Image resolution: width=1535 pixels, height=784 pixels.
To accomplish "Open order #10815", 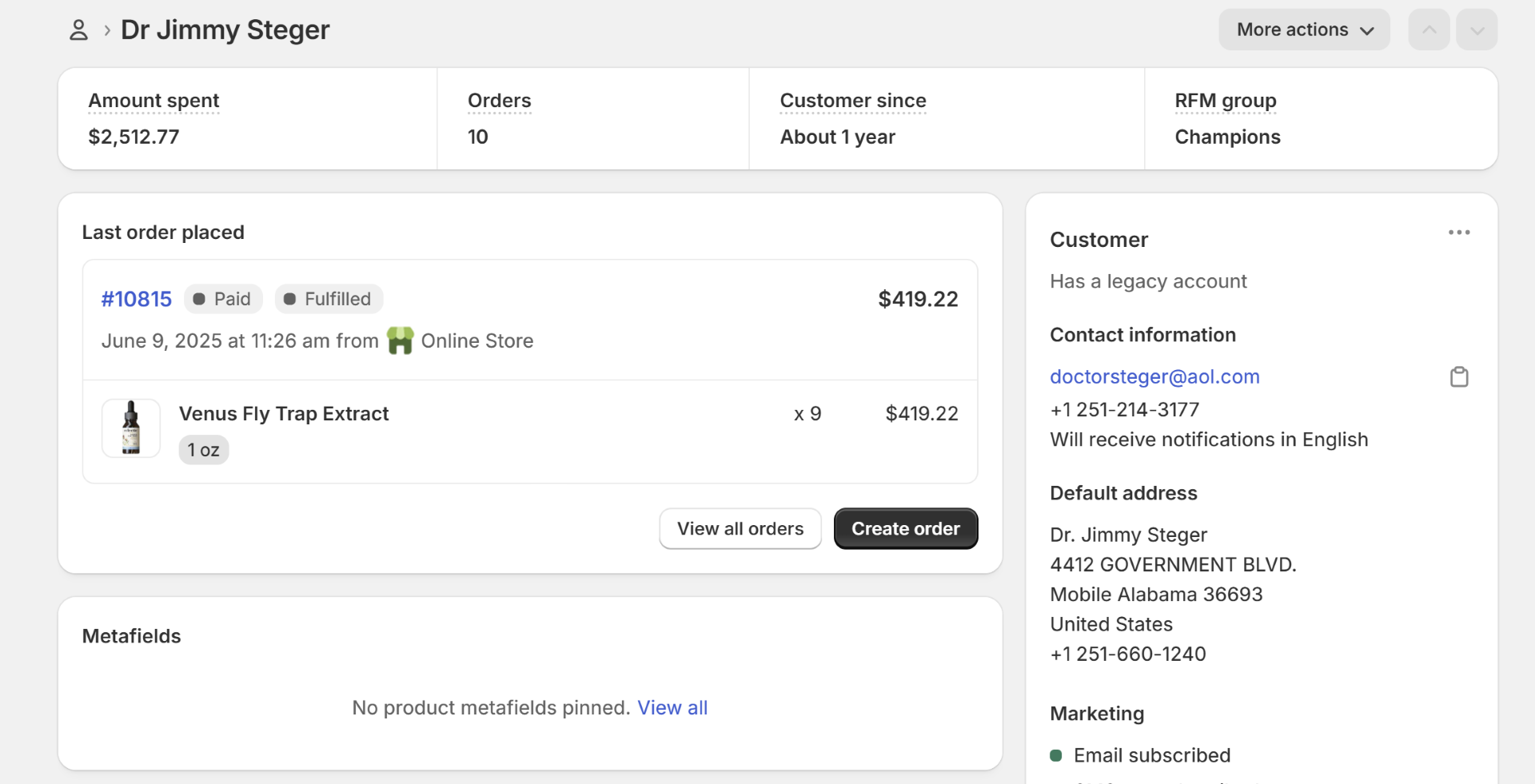I will click(137, 299).
